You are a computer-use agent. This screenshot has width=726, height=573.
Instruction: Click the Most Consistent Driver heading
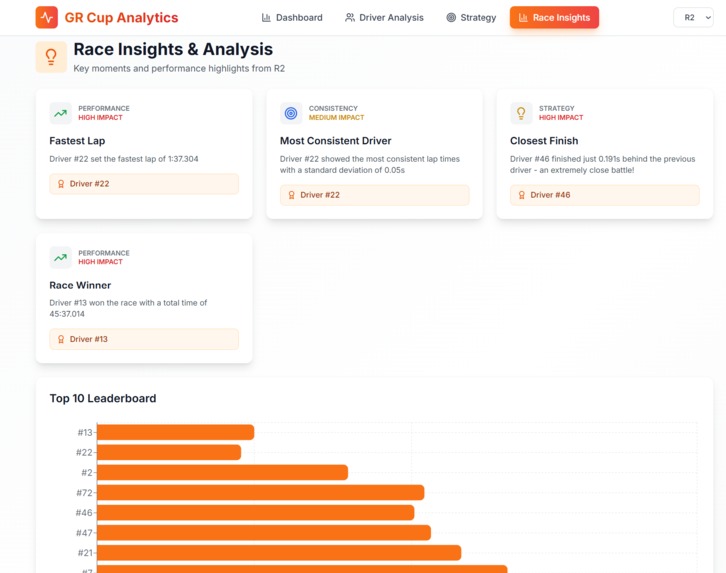pos(336,141)
